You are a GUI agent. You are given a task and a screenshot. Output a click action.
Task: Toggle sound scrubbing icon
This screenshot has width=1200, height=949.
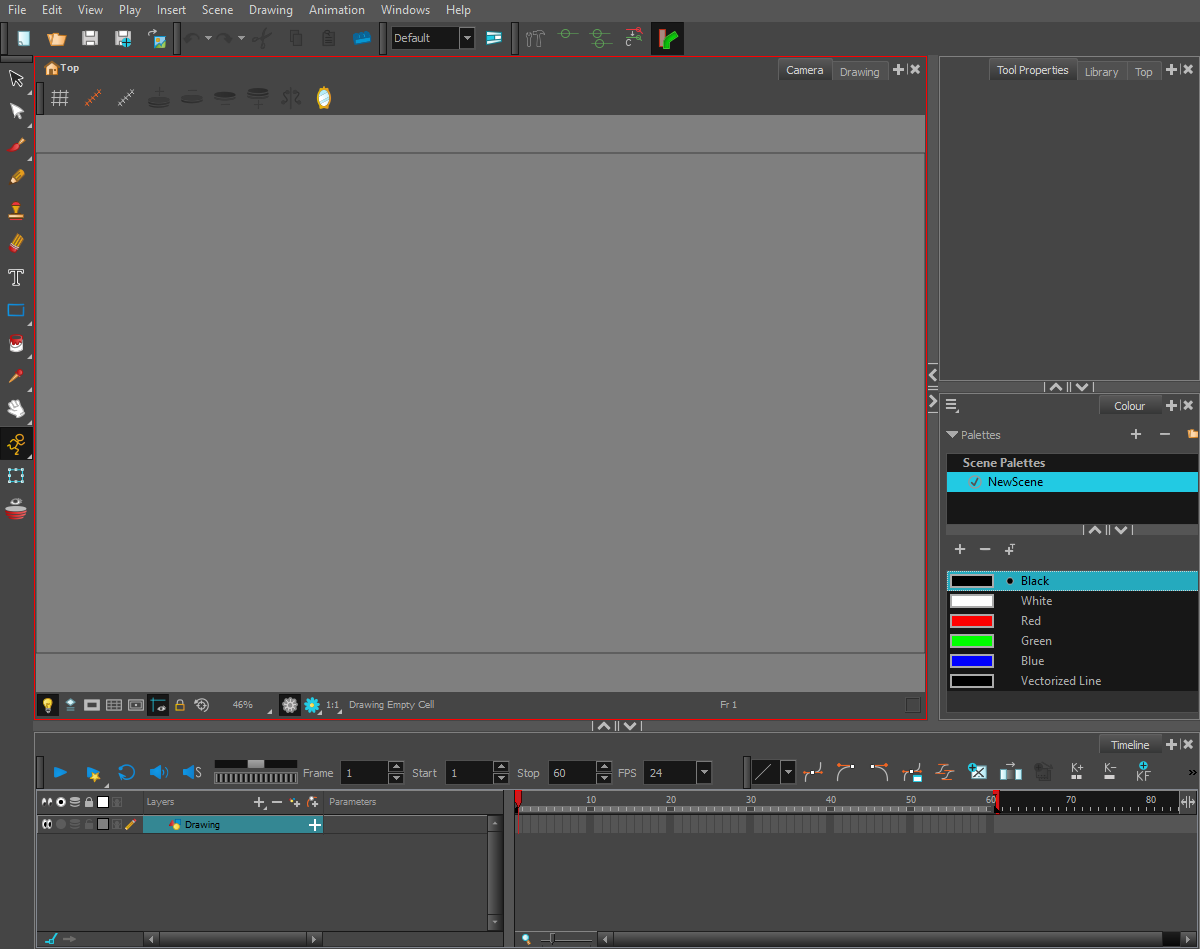[192, 772]
